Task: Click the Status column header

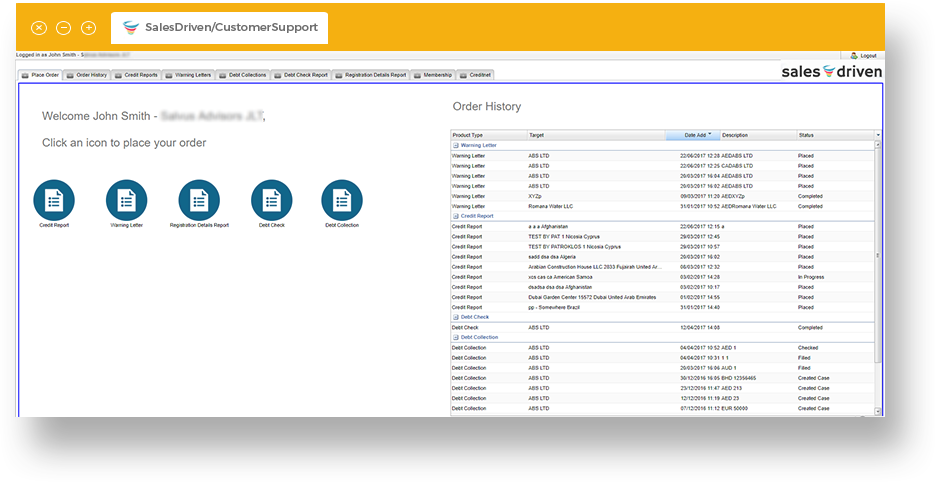Action: click(x=835, y=135)
